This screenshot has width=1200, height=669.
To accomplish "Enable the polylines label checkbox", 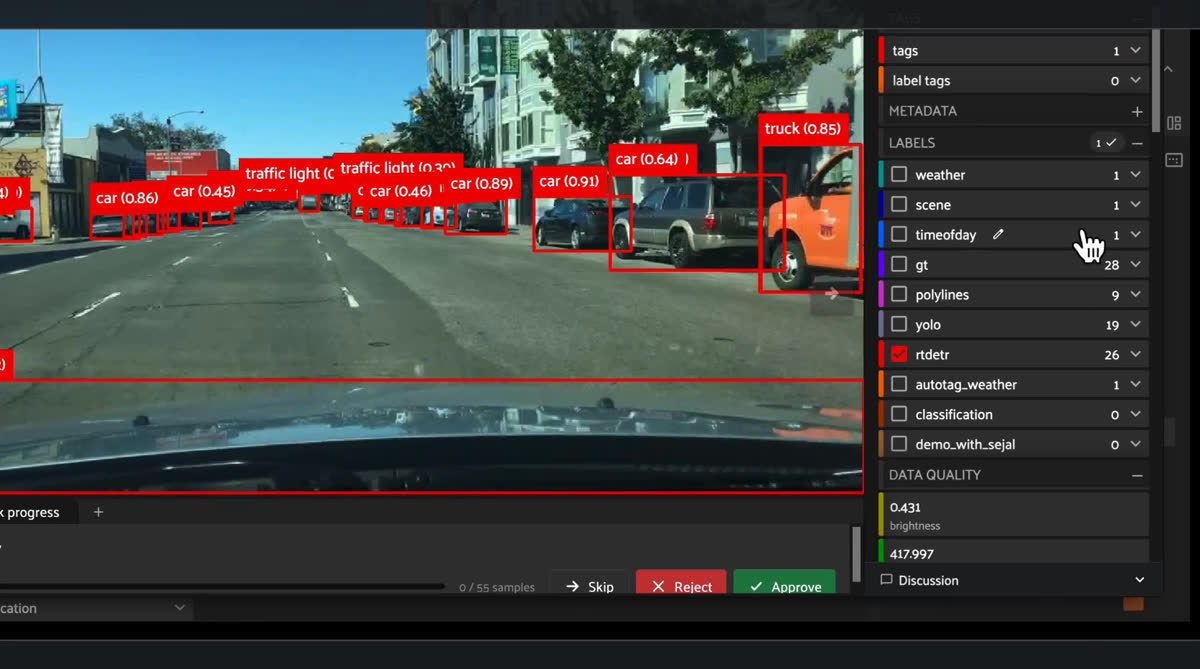I will point(899,294).
